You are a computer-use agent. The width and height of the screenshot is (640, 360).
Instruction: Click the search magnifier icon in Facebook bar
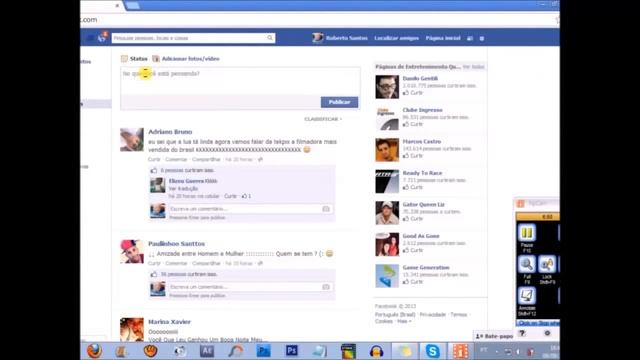point(270,38)
